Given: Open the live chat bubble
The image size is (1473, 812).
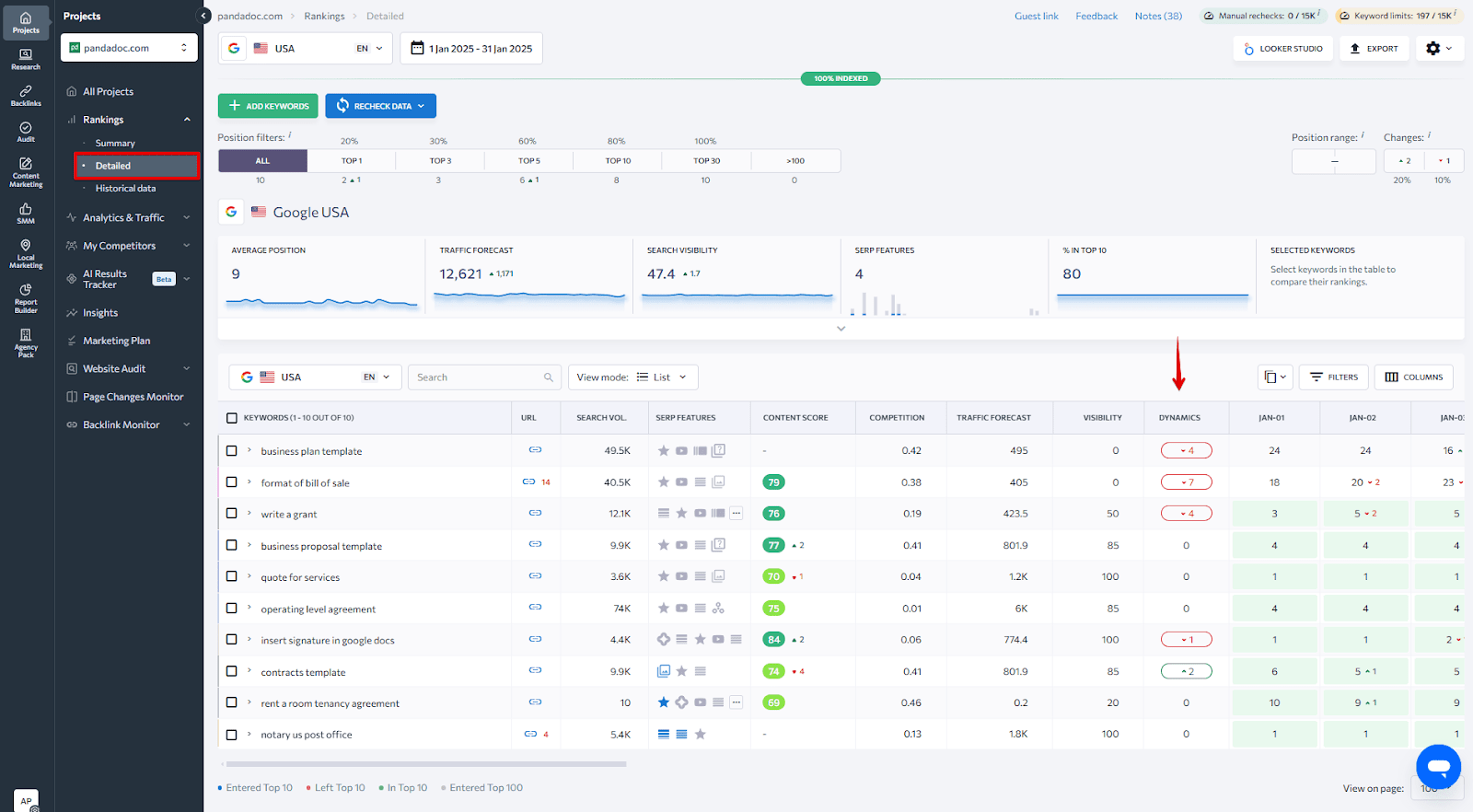Looking at the screenshot, I should 1438,767.
